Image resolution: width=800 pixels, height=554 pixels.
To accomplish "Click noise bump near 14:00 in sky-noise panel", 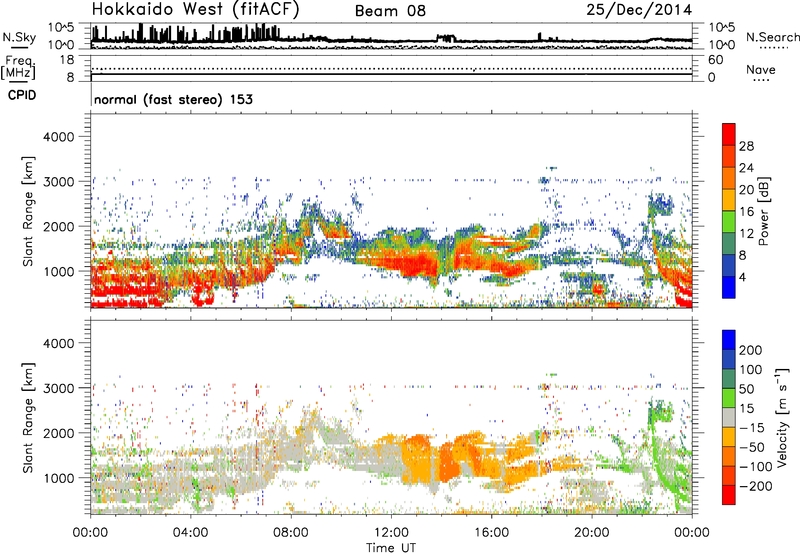I will point(446,38).
